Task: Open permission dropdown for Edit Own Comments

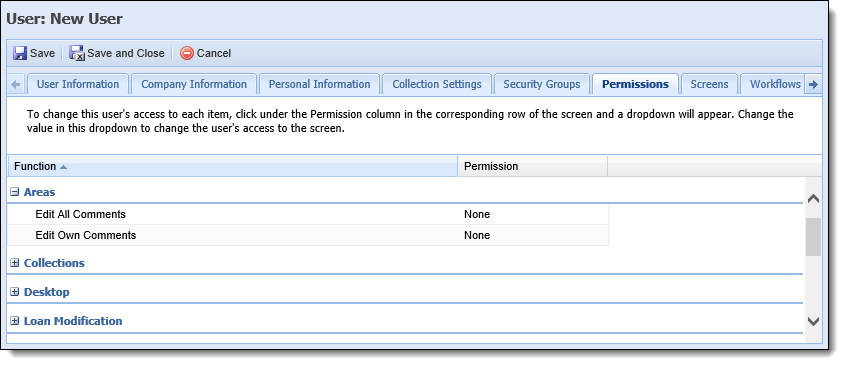Action: pos(533,235)
